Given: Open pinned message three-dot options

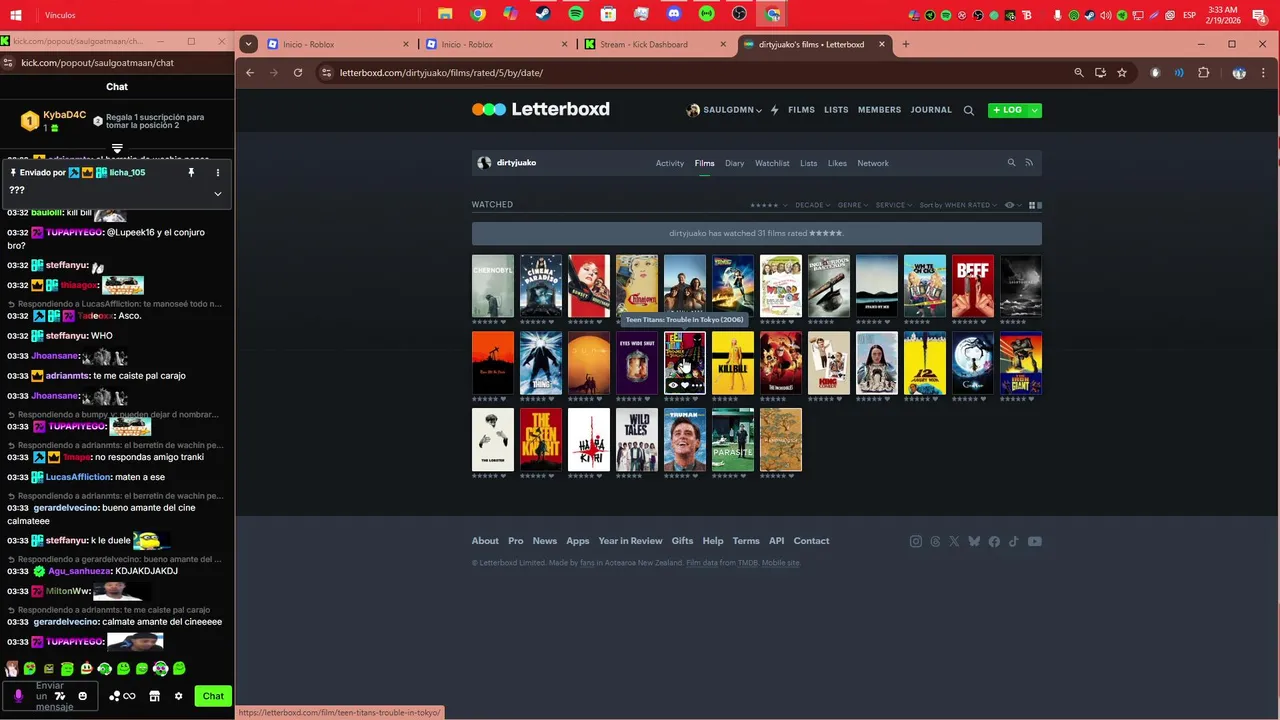Looking at the screenshot, I should [218, 173].
